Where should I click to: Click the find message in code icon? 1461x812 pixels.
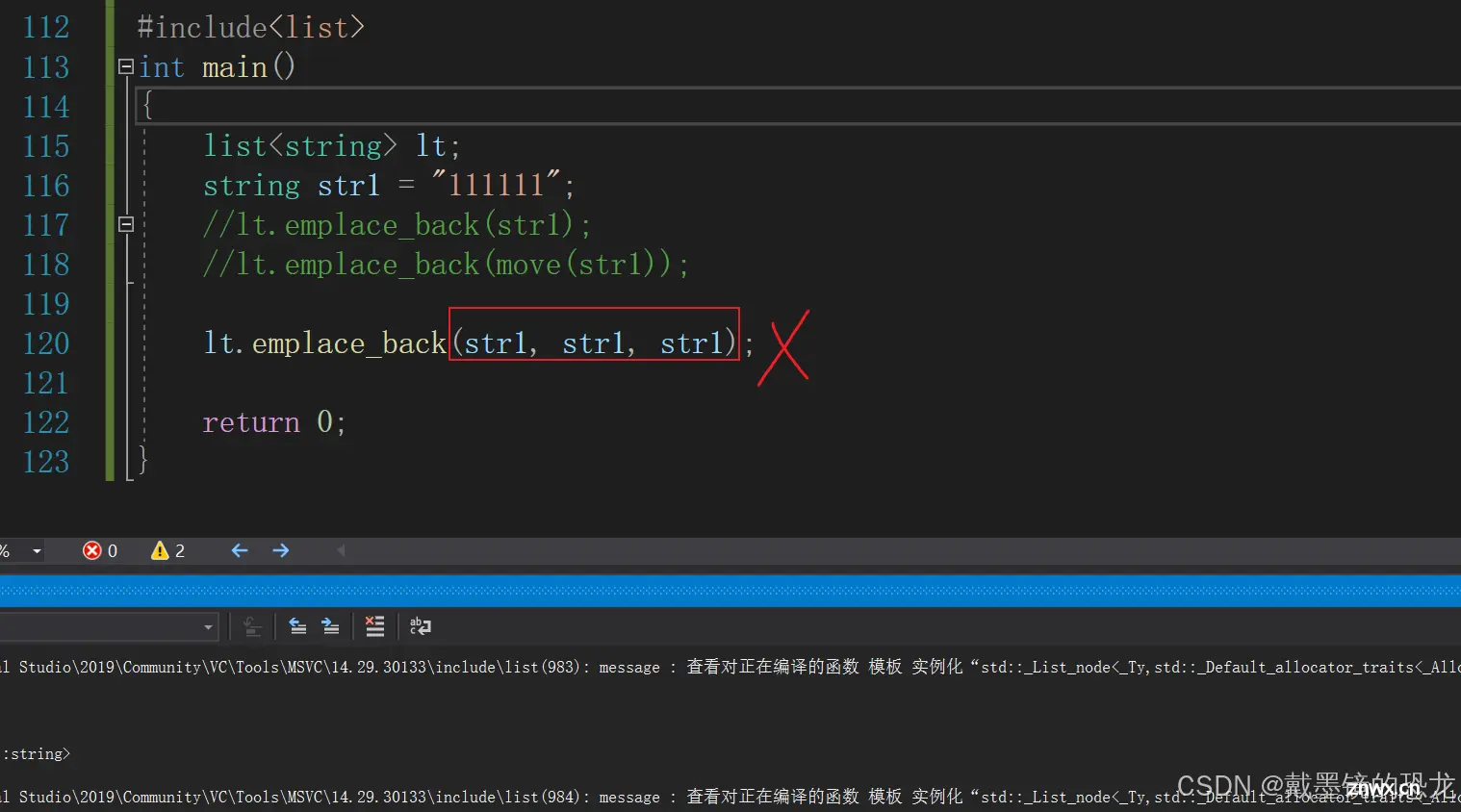pos(252,627)
